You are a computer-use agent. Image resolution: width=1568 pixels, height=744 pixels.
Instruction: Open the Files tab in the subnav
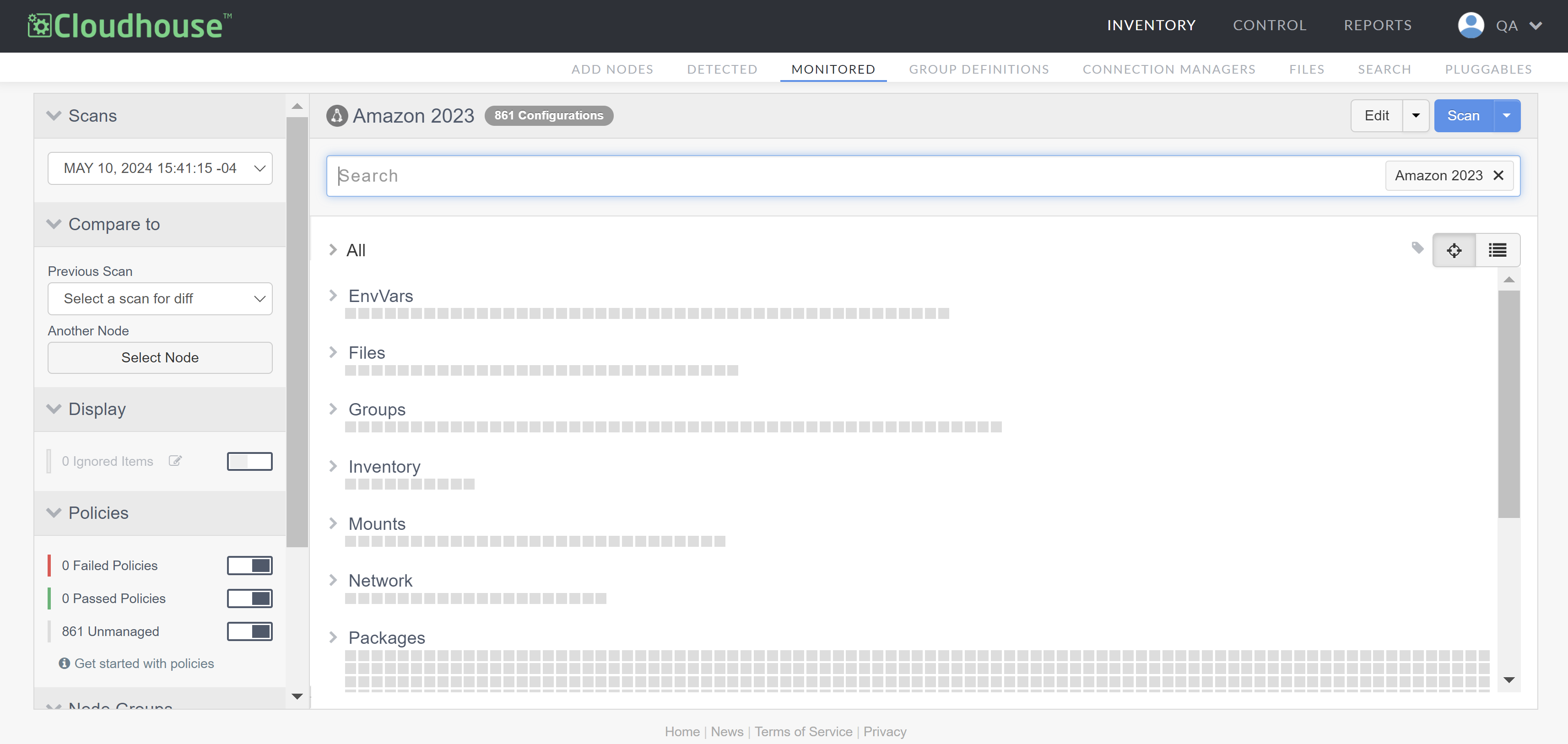(1306, 70)
